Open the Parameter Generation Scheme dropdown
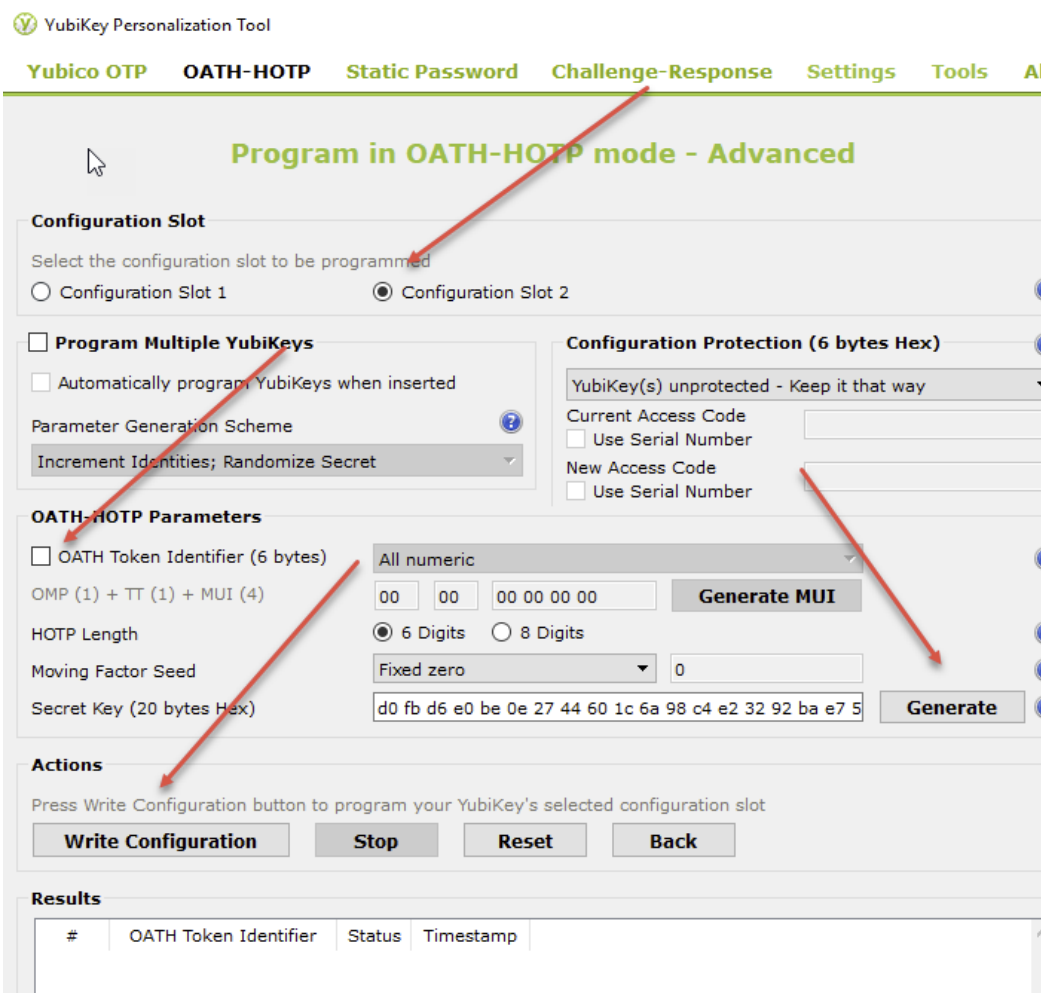1041x993 pixels. pos(277,461)
